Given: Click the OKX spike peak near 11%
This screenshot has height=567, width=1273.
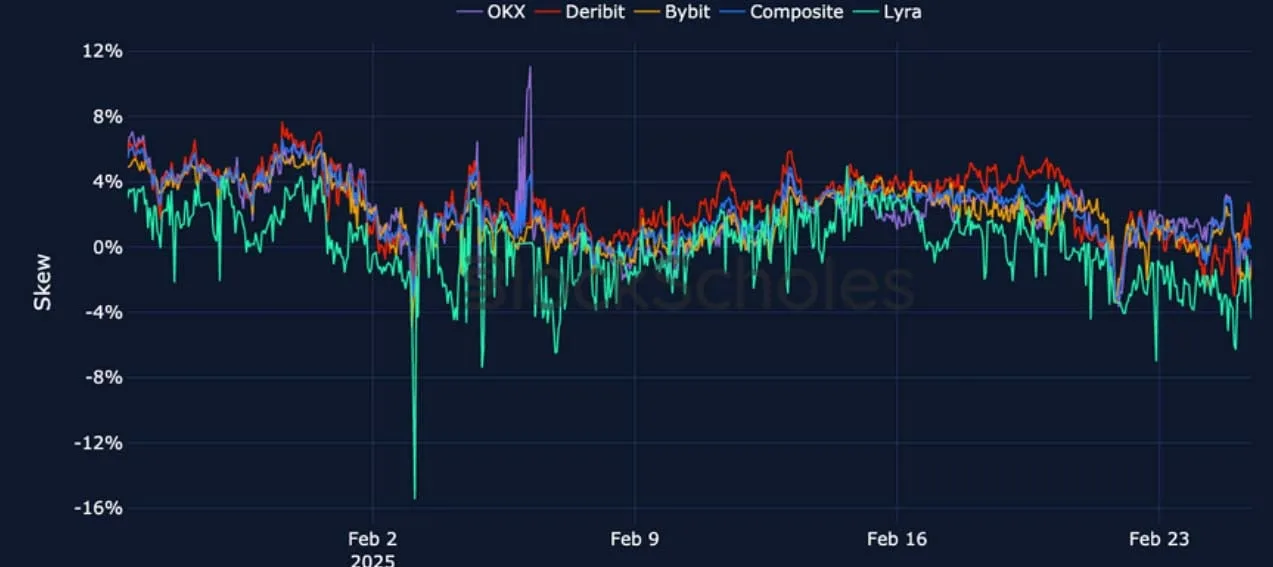Looking at the screenshot, I should 530,68.
